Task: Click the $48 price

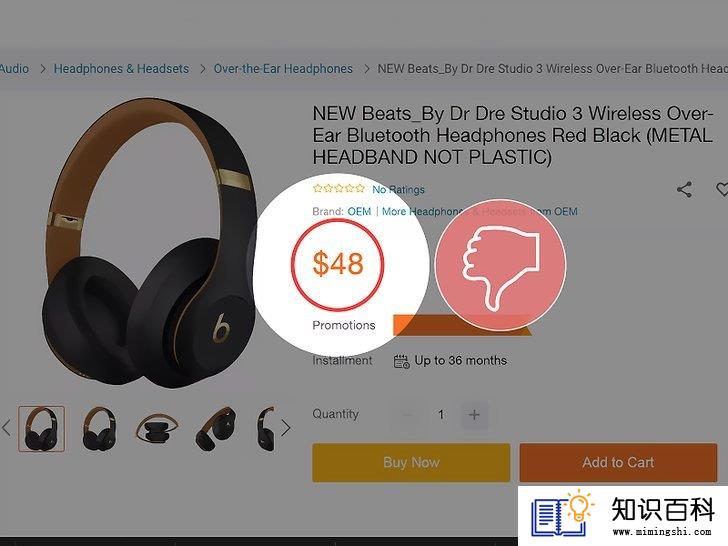Action: click(338, 264)
